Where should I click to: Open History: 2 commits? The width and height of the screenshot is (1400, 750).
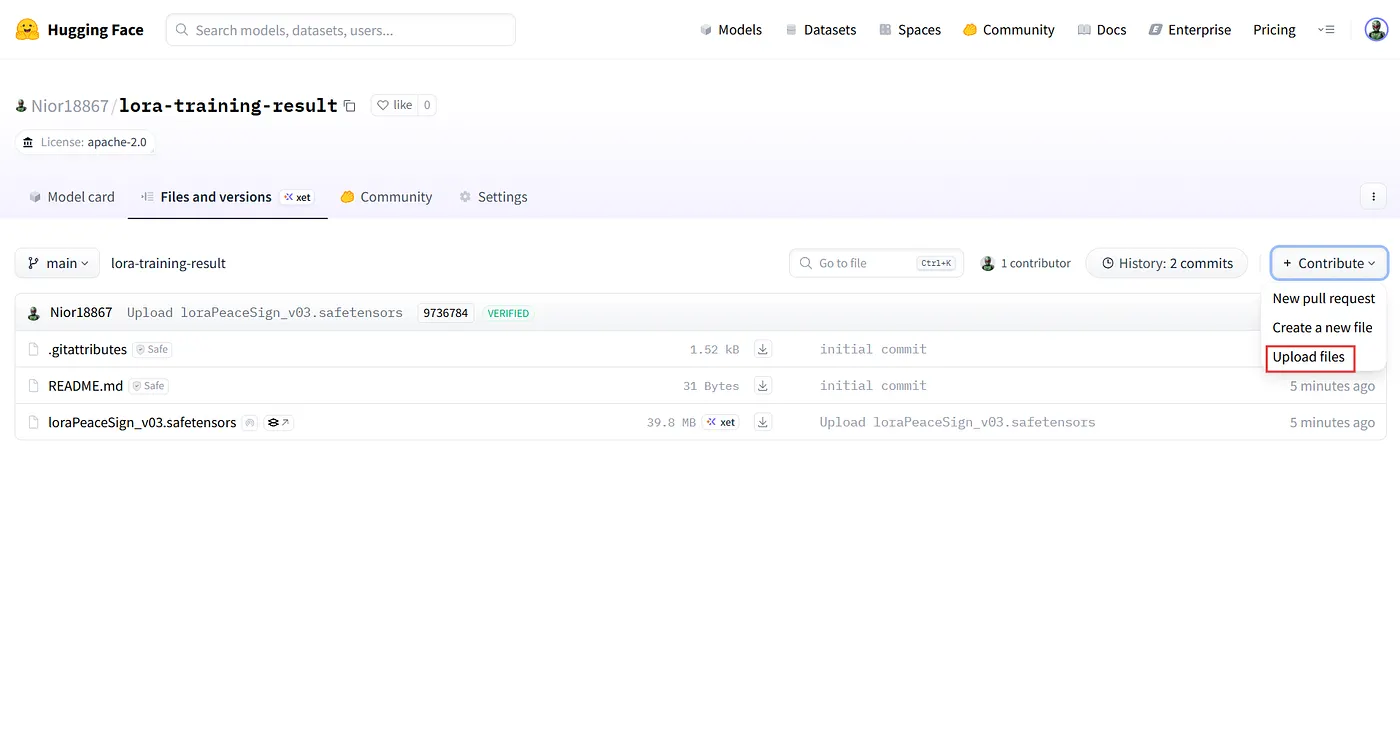pyautogui.click(x=1167, y=263)
